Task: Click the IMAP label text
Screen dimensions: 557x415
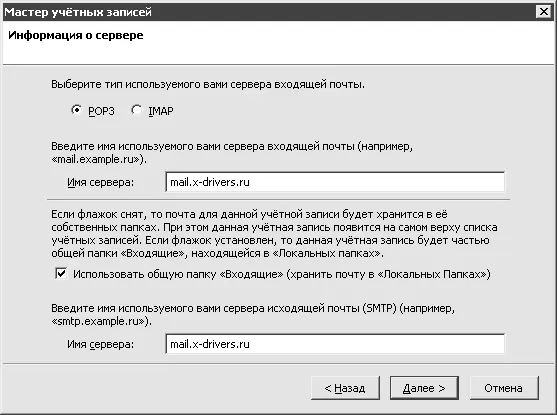Action: tap(161, 111)
